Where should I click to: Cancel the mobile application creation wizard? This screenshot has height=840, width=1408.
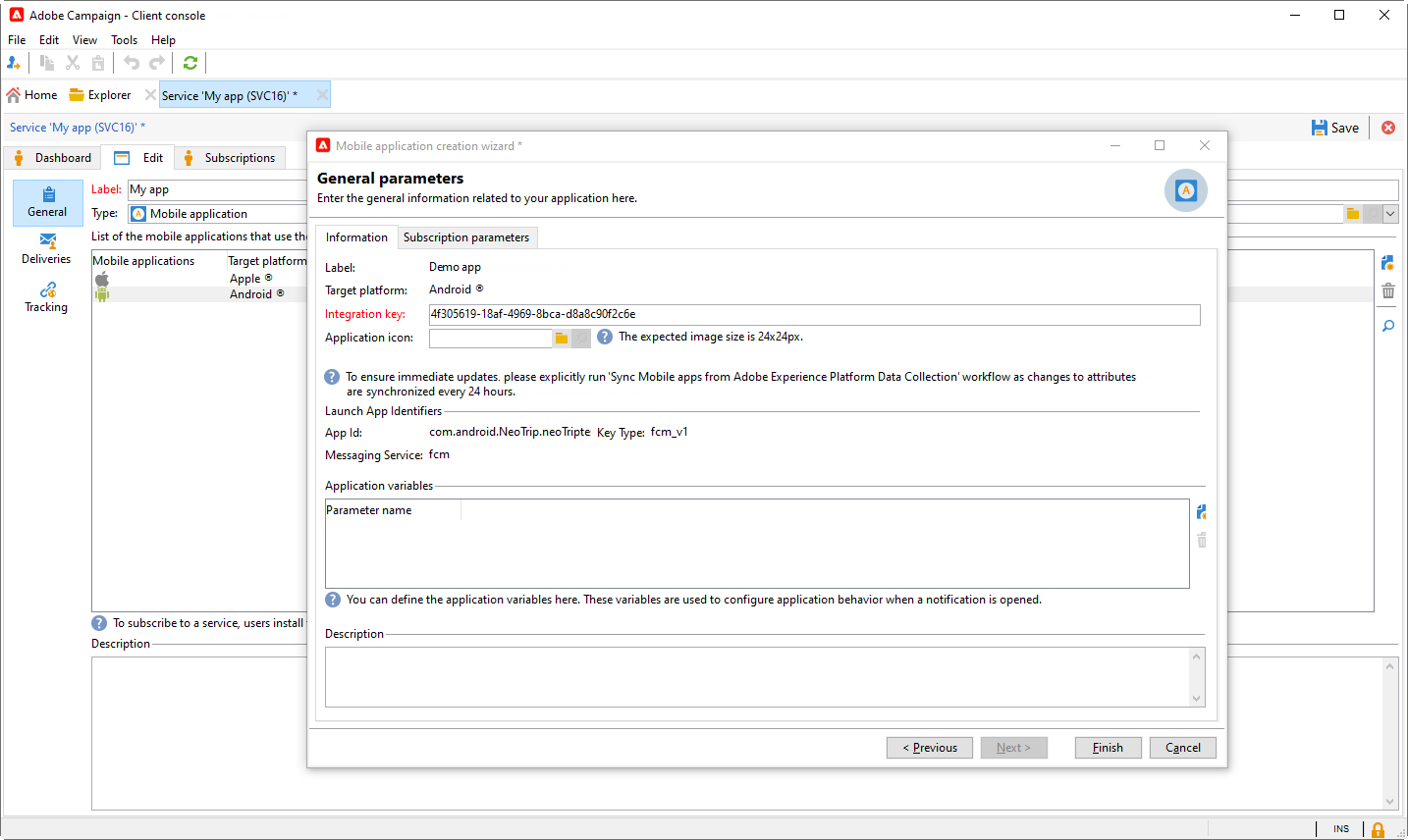(x=1183, y=748)
